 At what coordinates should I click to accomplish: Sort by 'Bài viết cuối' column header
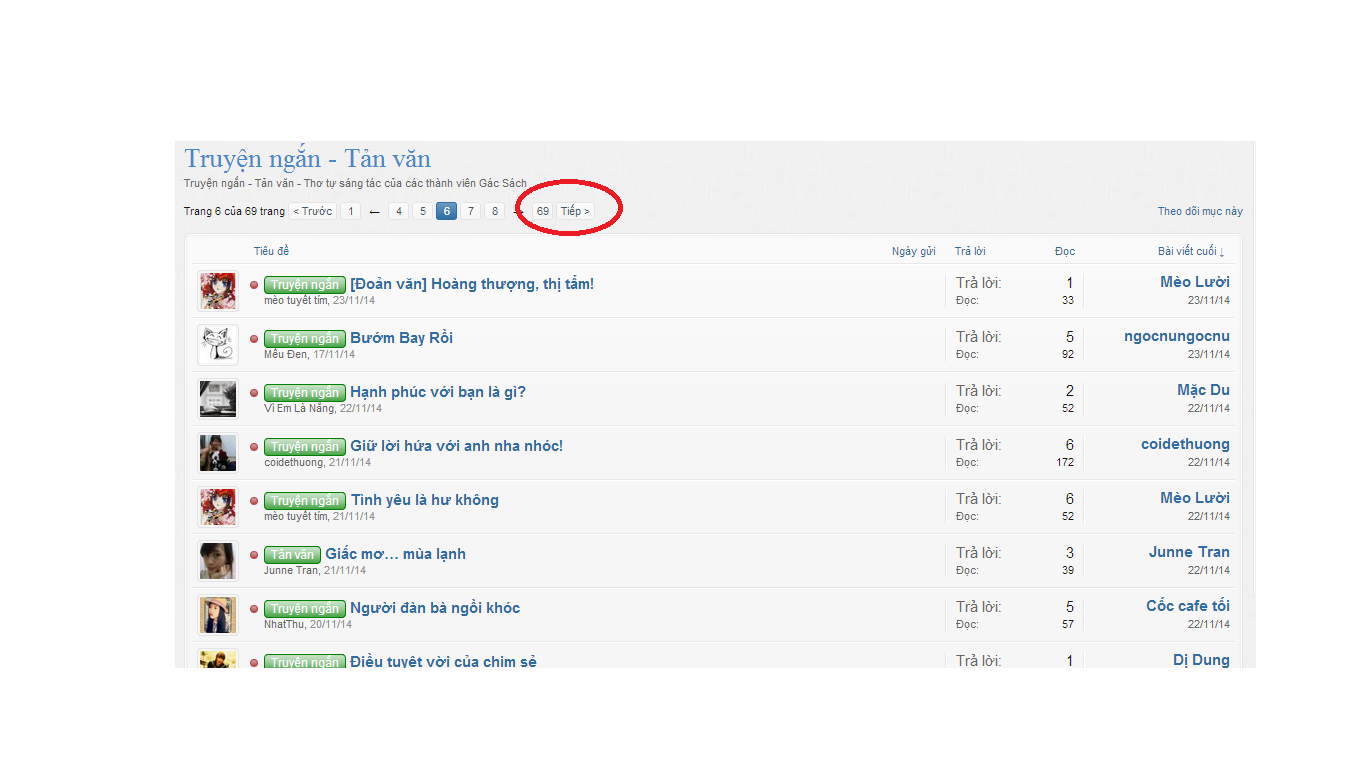coord(1191,251)
